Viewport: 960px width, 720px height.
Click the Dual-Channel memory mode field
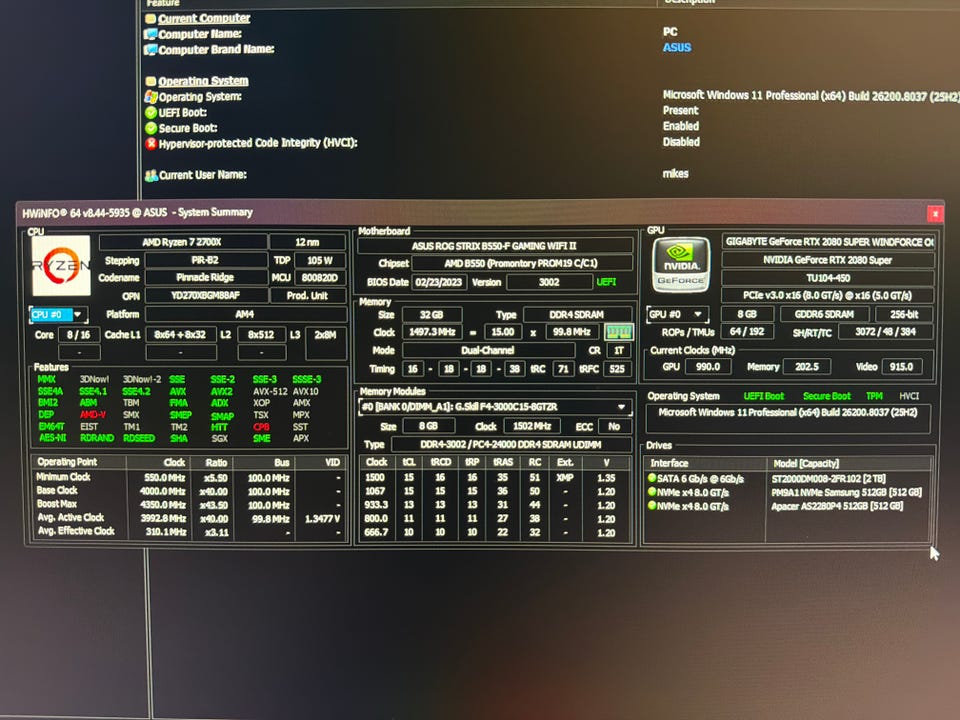click(x=488, y=350)
